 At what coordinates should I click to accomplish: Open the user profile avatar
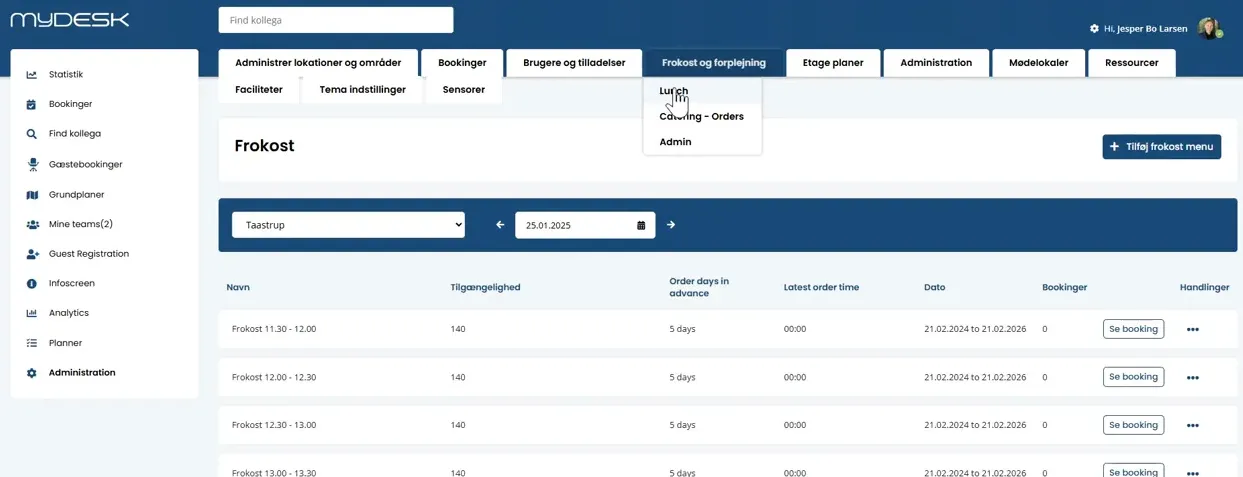tap(1210, 28)
